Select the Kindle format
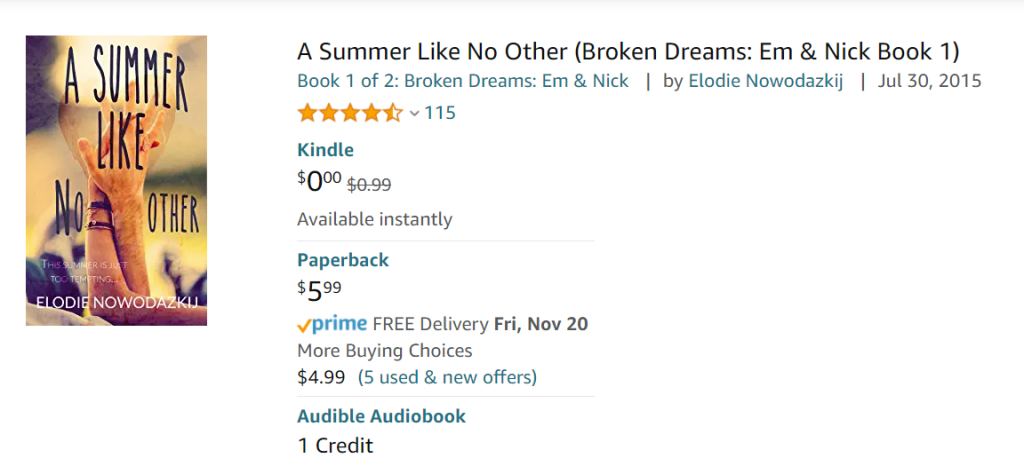 coord(325,150)
